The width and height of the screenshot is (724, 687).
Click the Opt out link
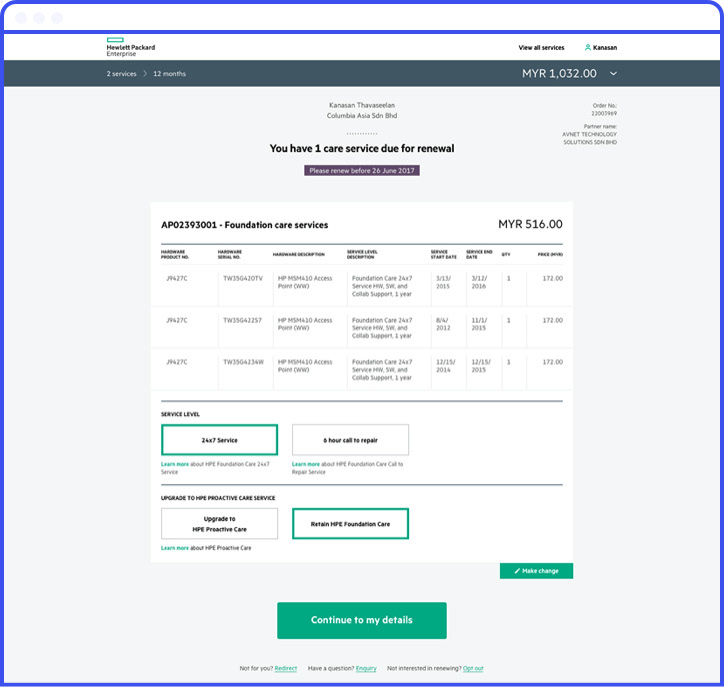(x=473, y=668)
